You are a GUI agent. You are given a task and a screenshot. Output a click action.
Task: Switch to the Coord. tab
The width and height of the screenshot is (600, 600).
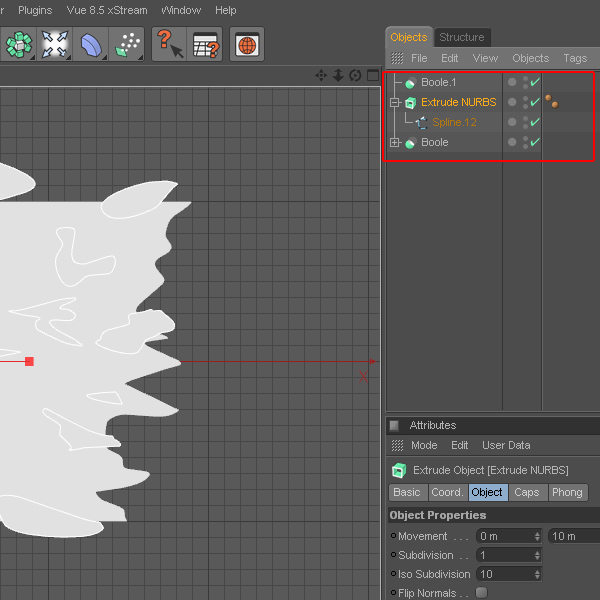[448, 492]
